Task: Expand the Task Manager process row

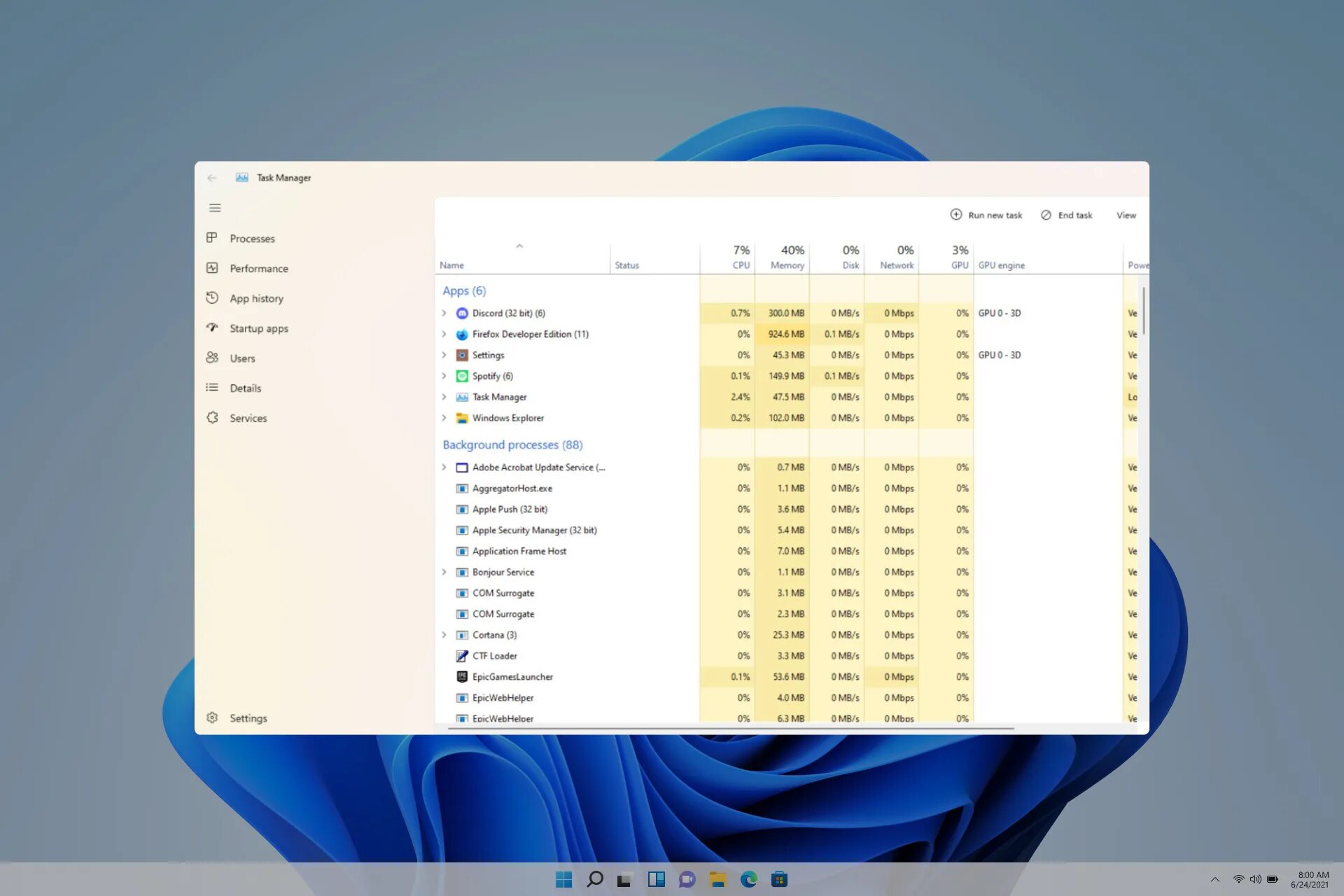Action: [x=444, y=398]
